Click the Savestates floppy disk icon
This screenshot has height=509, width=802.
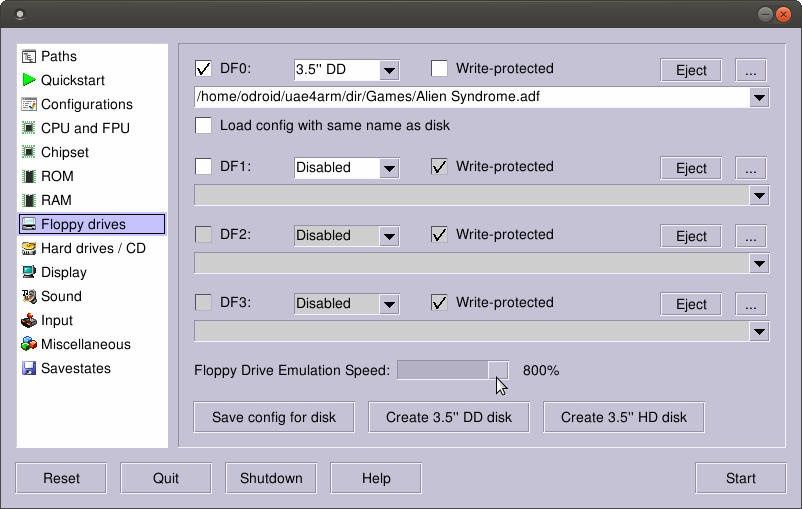[x=29, y=368]
